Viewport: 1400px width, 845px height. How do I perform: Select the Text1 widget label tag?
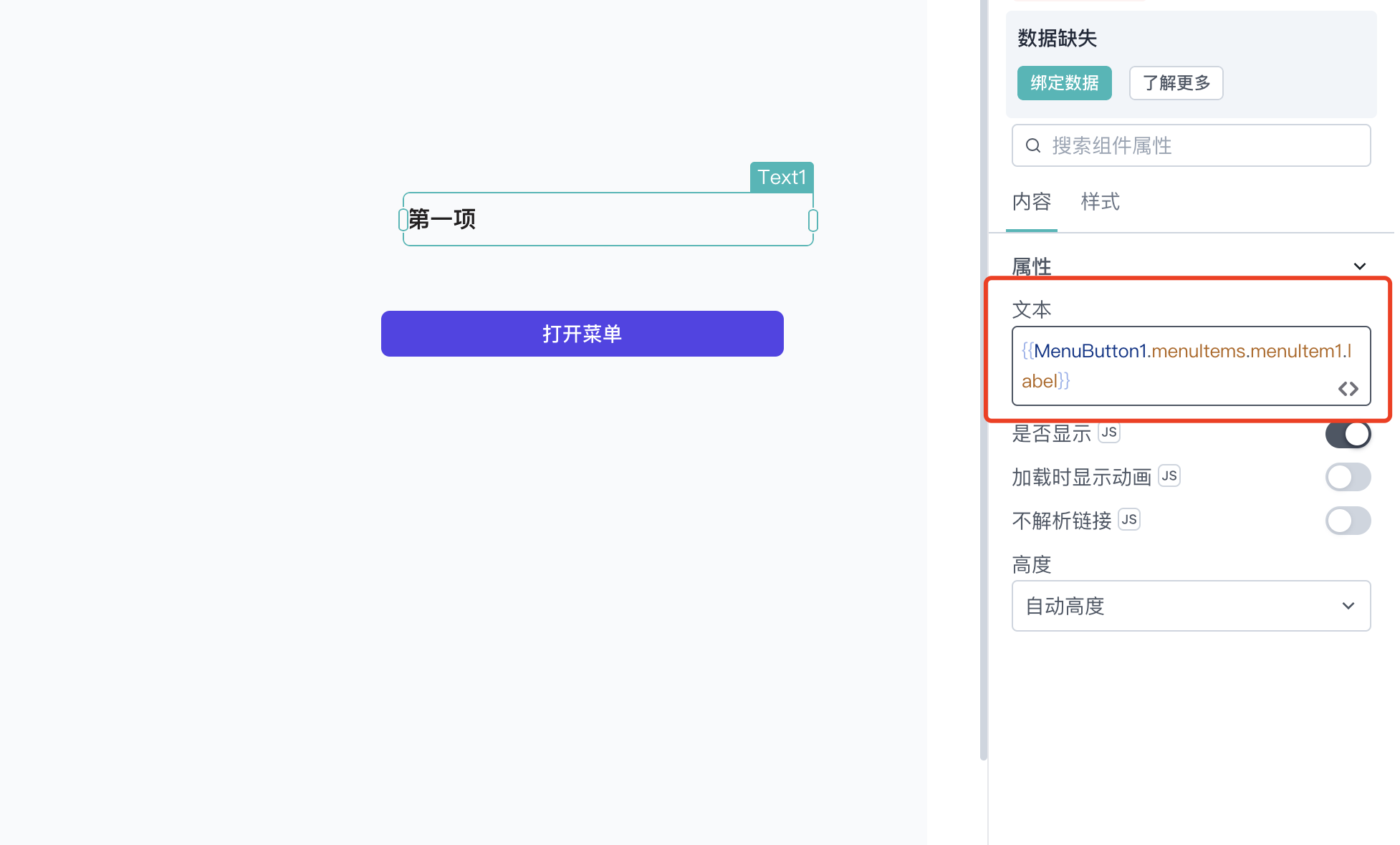(x=782, y=177)
